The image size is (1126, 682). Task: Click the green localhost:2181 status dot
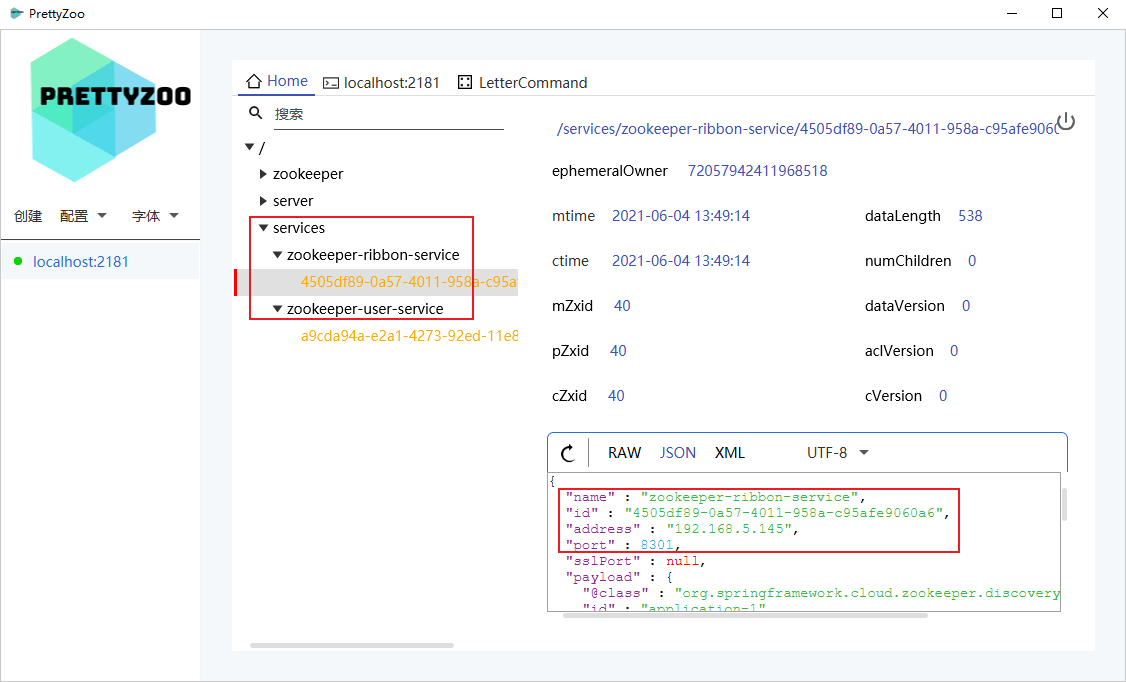[18, 261]
